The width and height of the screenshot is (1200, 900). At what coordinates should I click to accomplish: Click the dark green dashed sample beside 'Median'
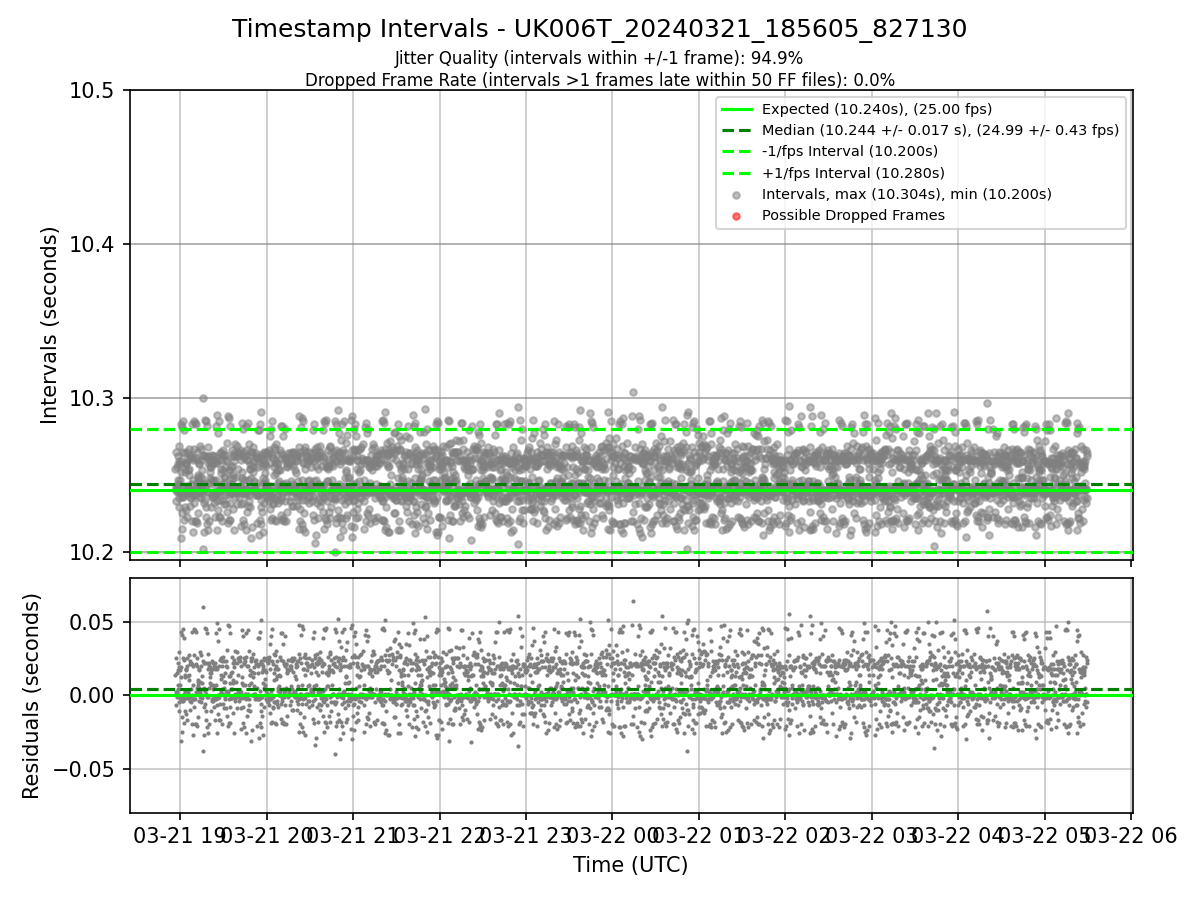point(737,130)
